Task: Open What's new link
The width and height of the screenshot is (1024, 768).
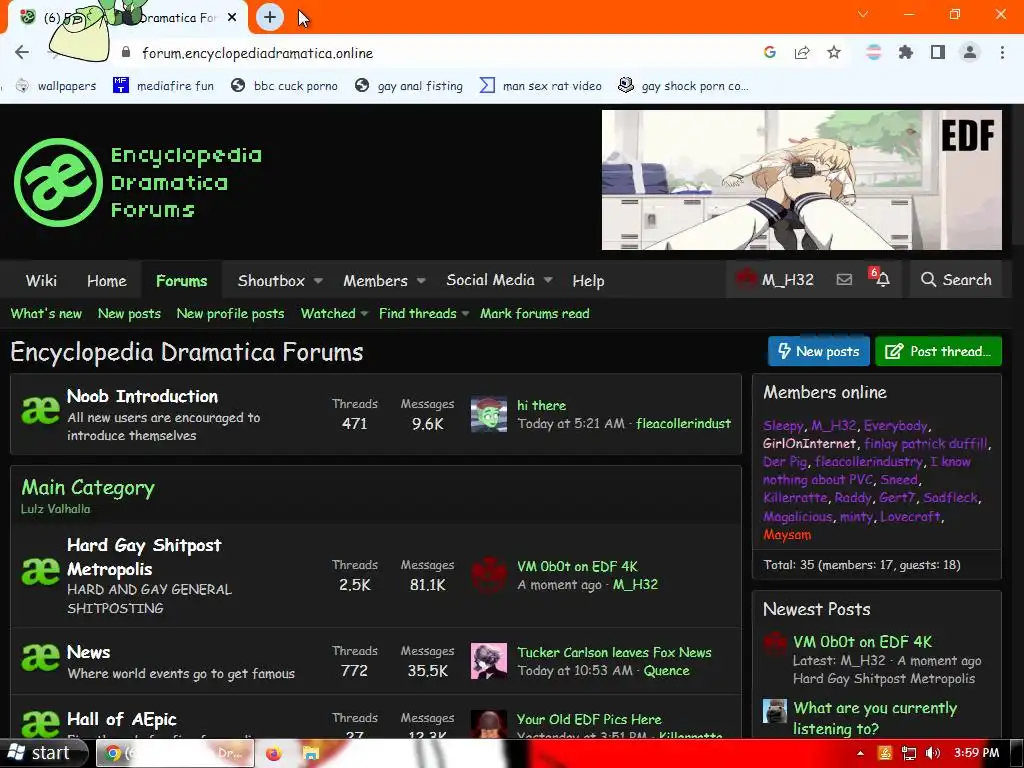Action: tap(46, 313)
